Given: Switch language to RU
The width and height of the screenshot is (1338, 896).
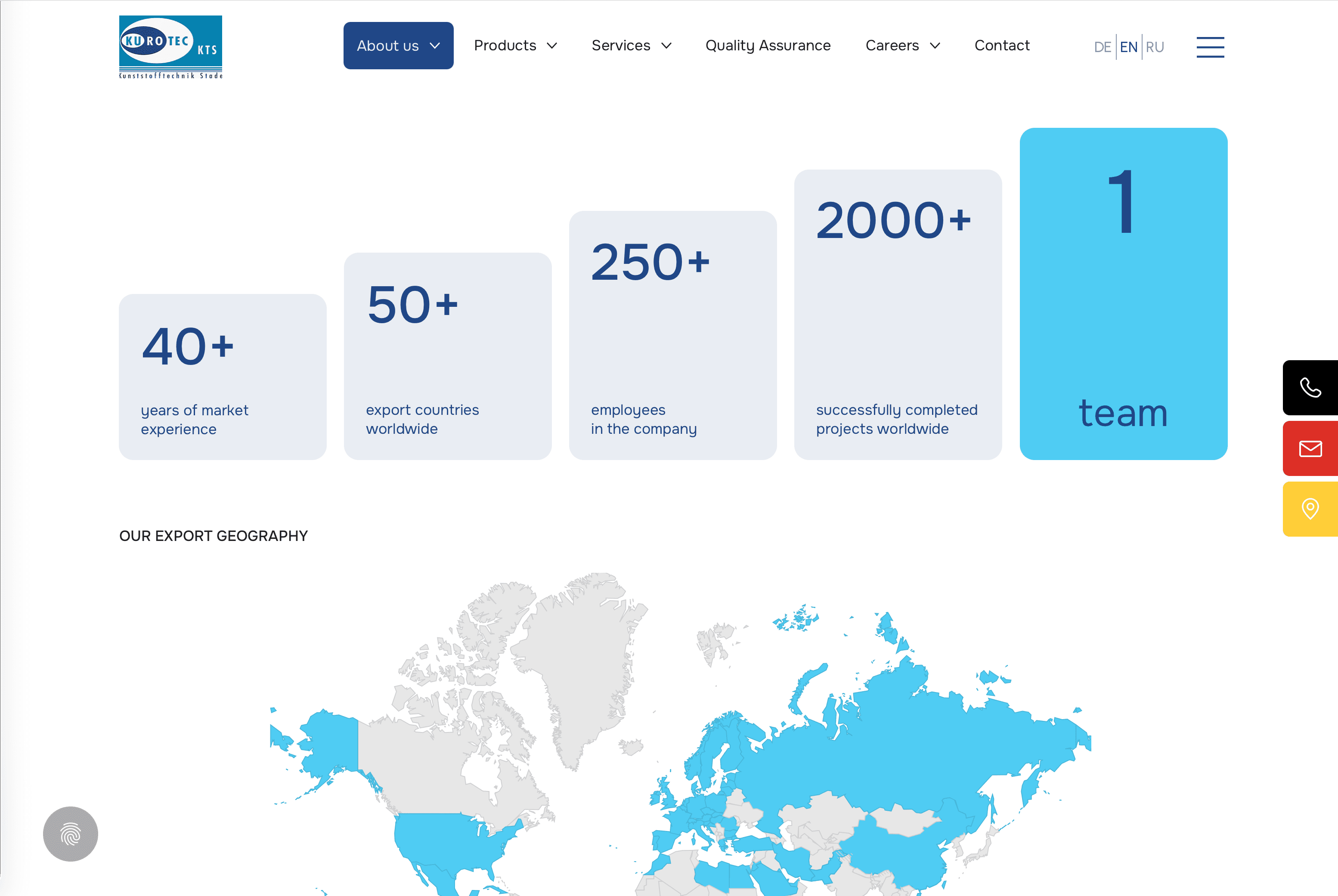Looking at the screenshot, I should [1155, 47].
